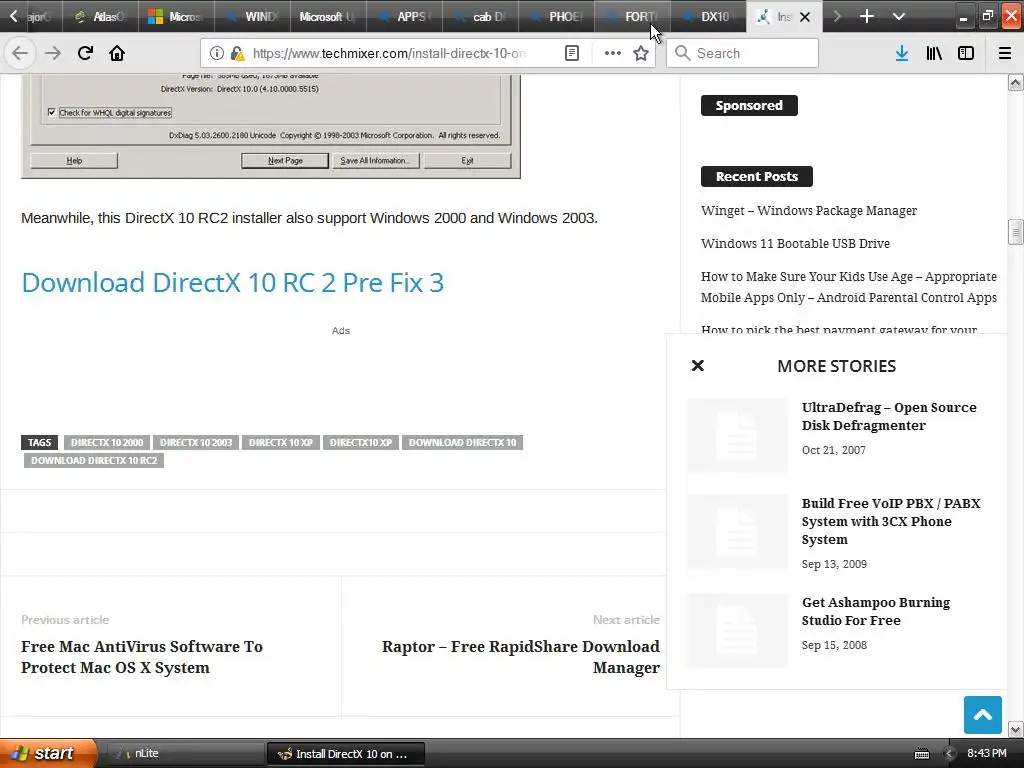
Task: Switch to the APPS tab
Action: tap(404, 16)
